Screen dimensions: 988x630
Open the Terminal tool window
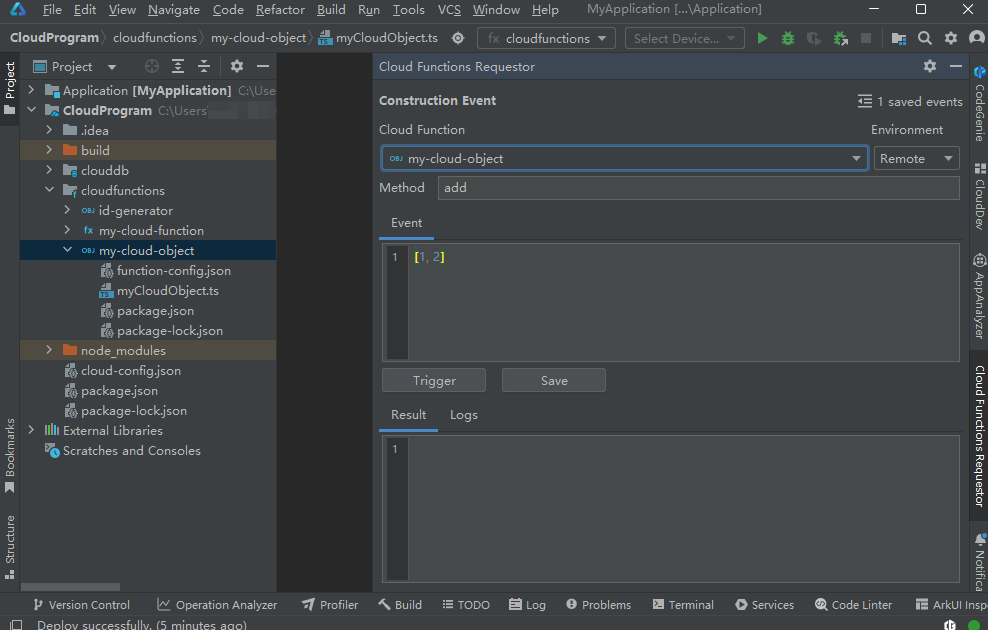pyautogui.click(x=683, y=605)
